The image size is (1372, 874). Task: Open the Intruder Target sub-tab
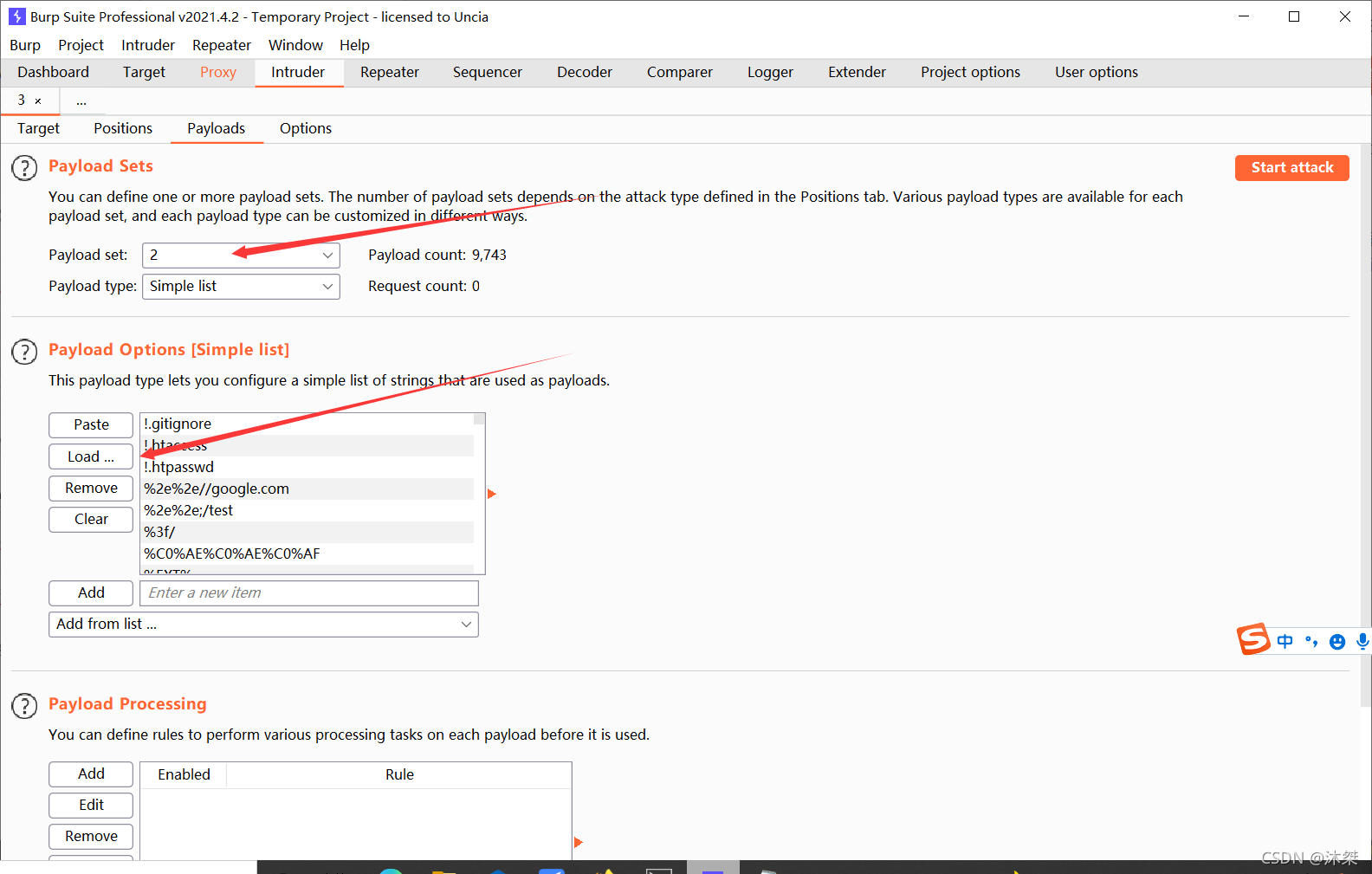click(x=38, y=129)
